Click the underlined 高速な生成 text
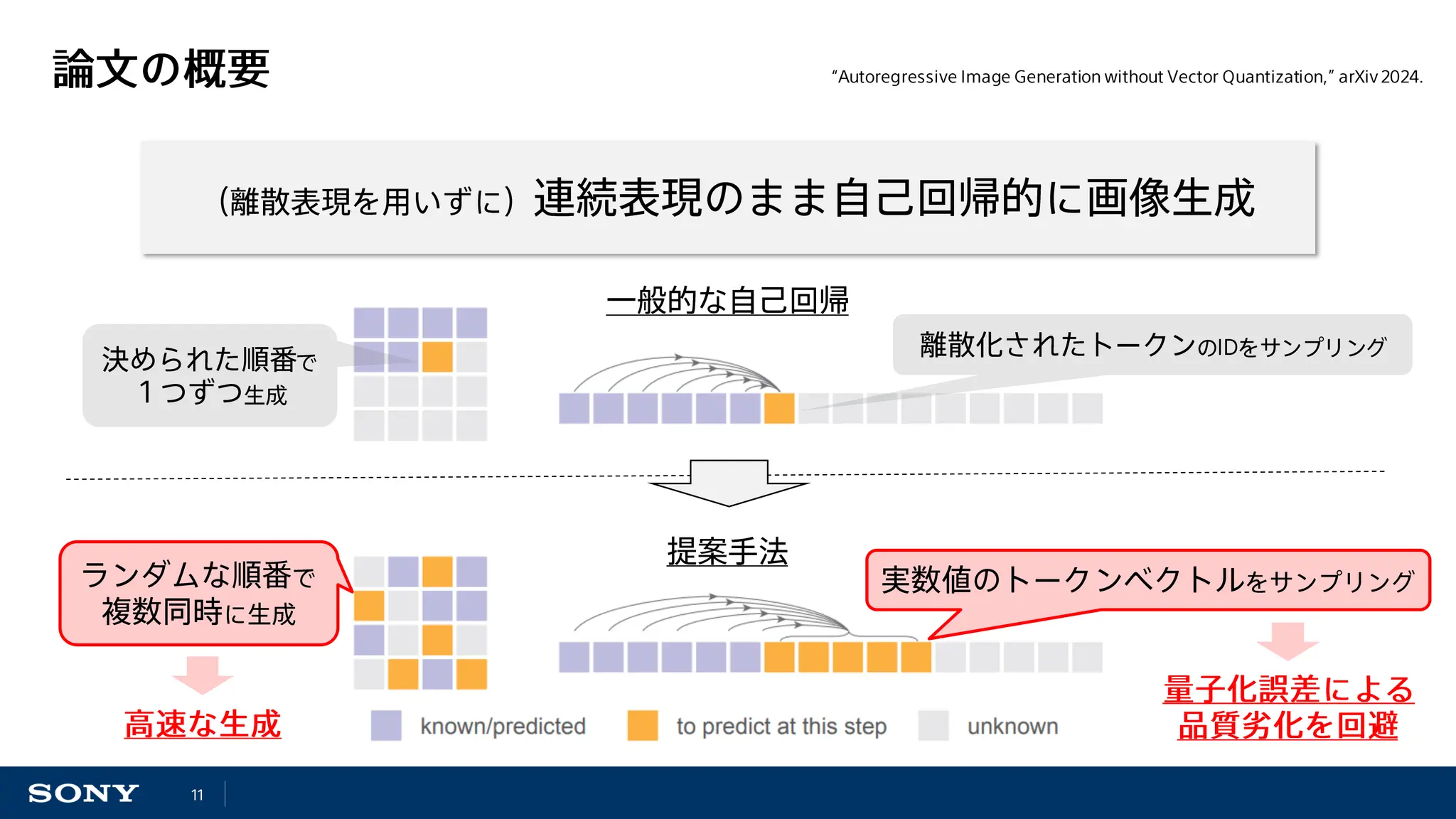 click(203, 724)
